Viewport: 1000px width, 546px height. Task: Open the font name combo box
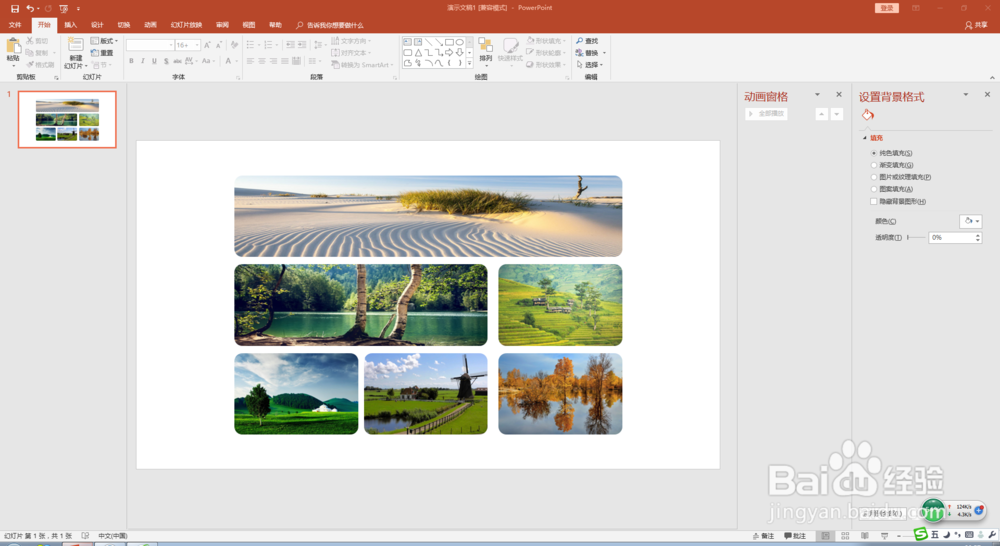tap(150, 45)
